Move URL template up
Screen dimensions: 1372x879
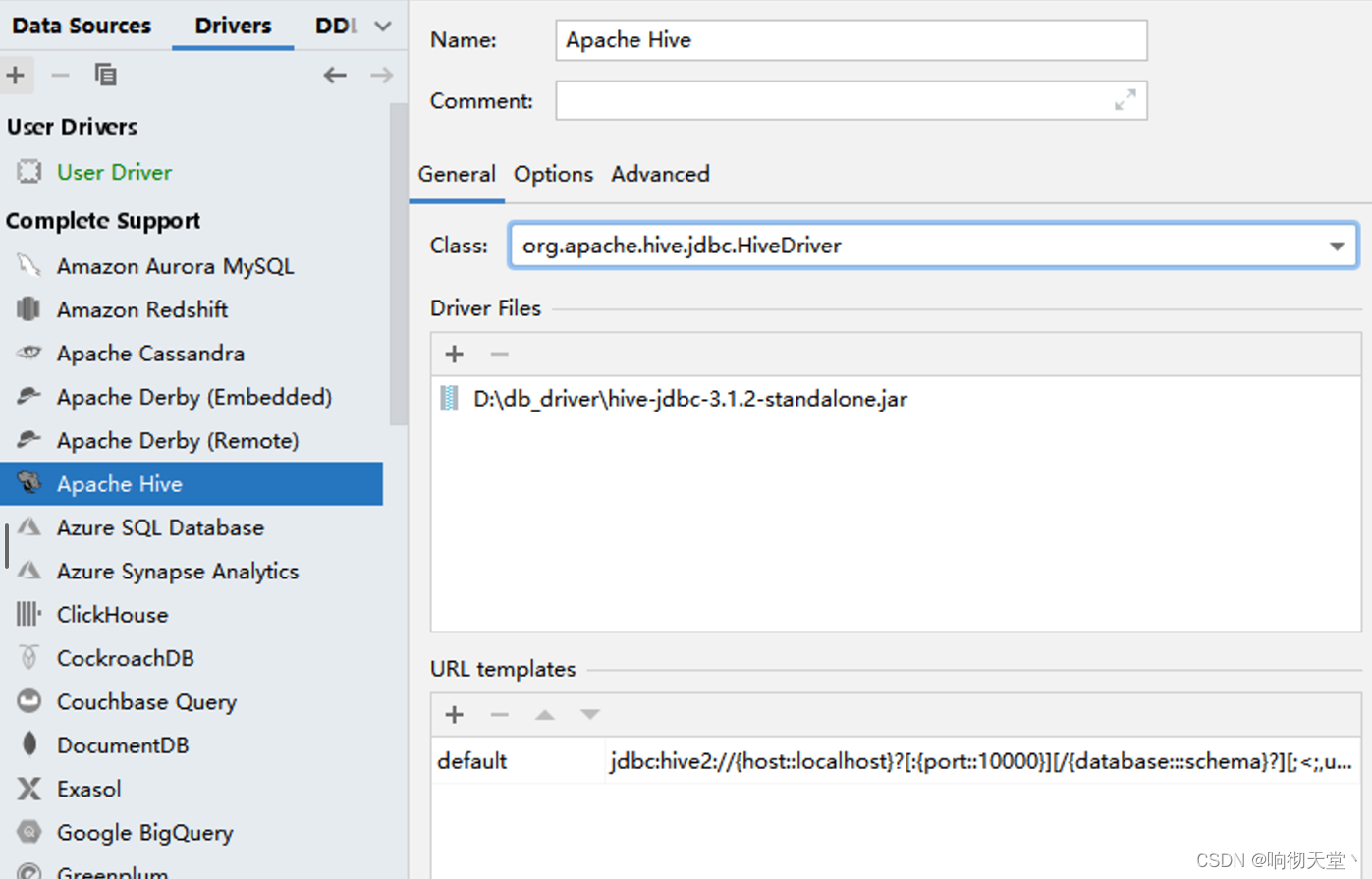coord(544,714)
